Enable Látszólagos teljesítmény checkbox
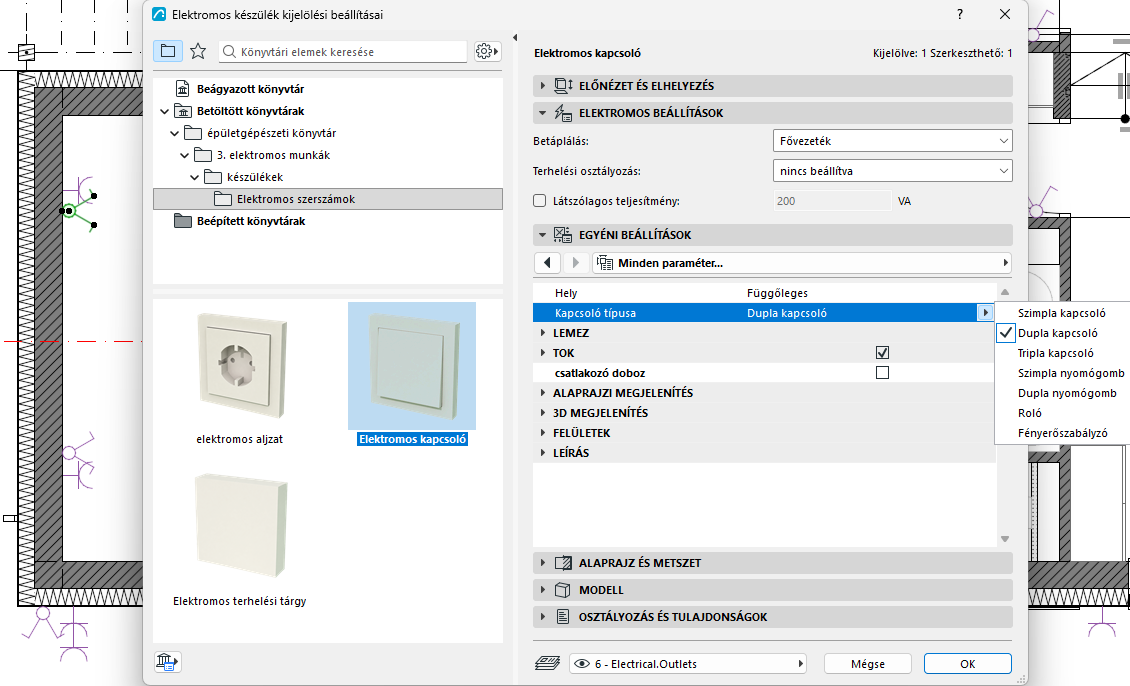1130x686 pixels. [539, 201]
